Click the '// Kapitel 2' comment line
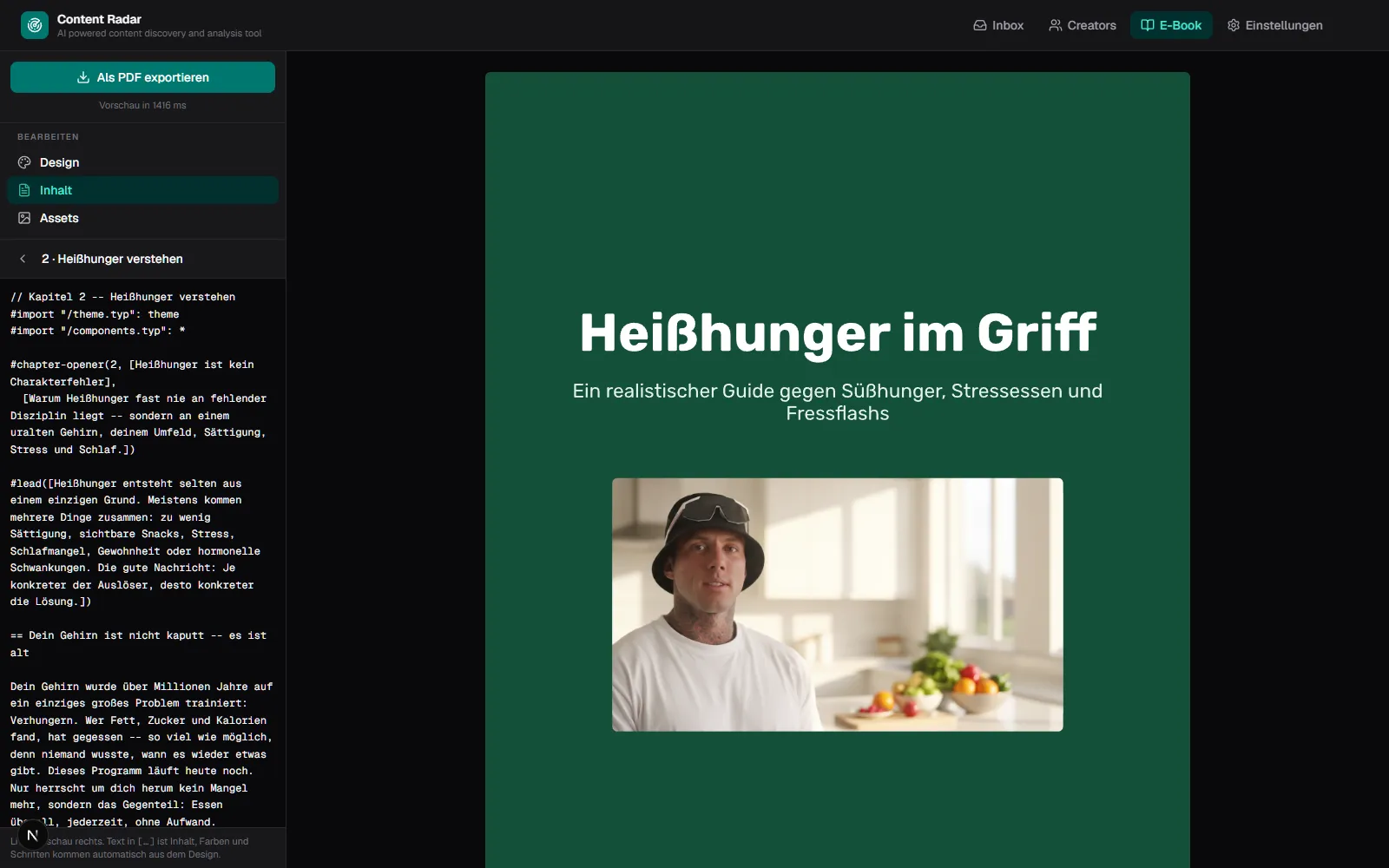This screenshot has height=868, width=1389. (x=122, y=297)
